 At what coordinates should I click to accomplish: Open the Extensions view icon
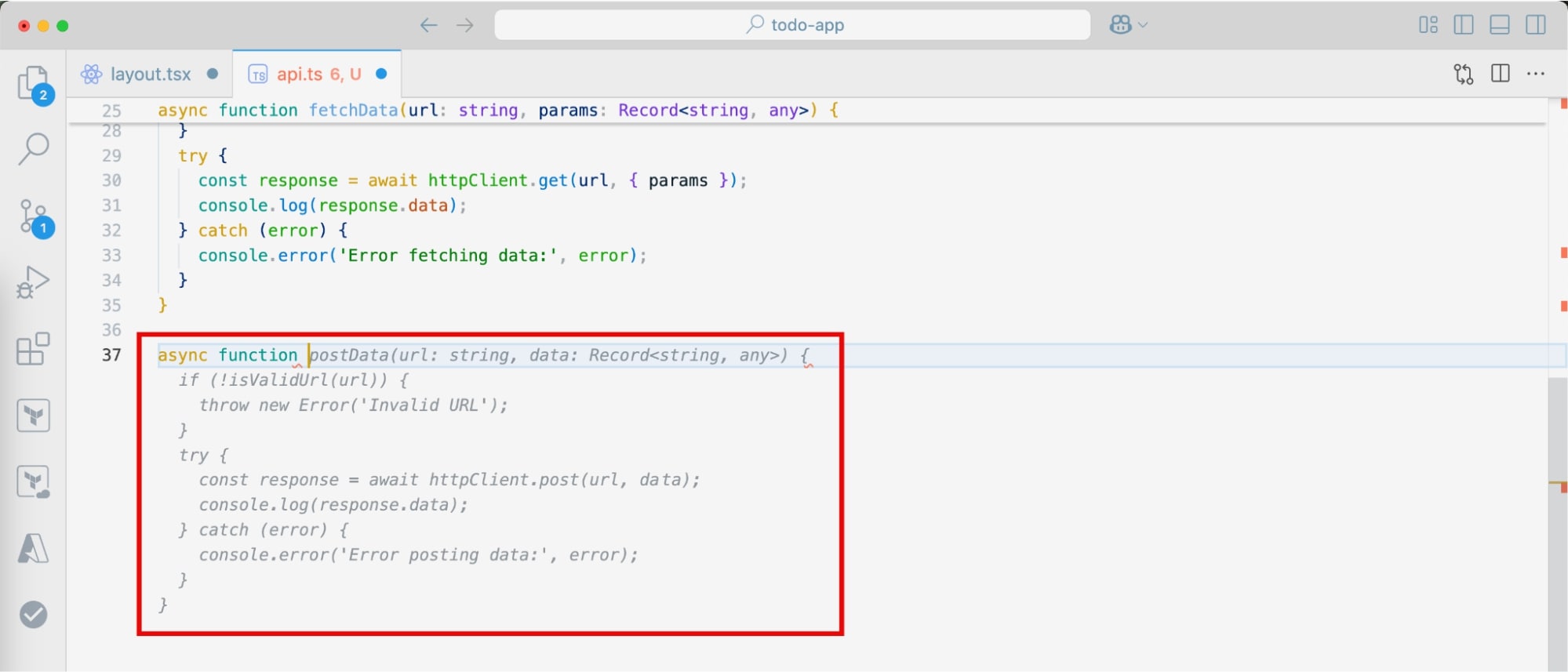point(34,349)
